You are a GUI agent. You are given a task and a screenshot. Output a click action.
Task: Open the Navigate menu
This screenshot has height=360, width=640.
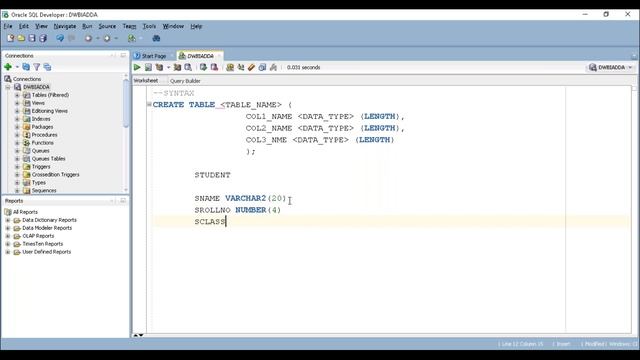[x=64, y=26]
